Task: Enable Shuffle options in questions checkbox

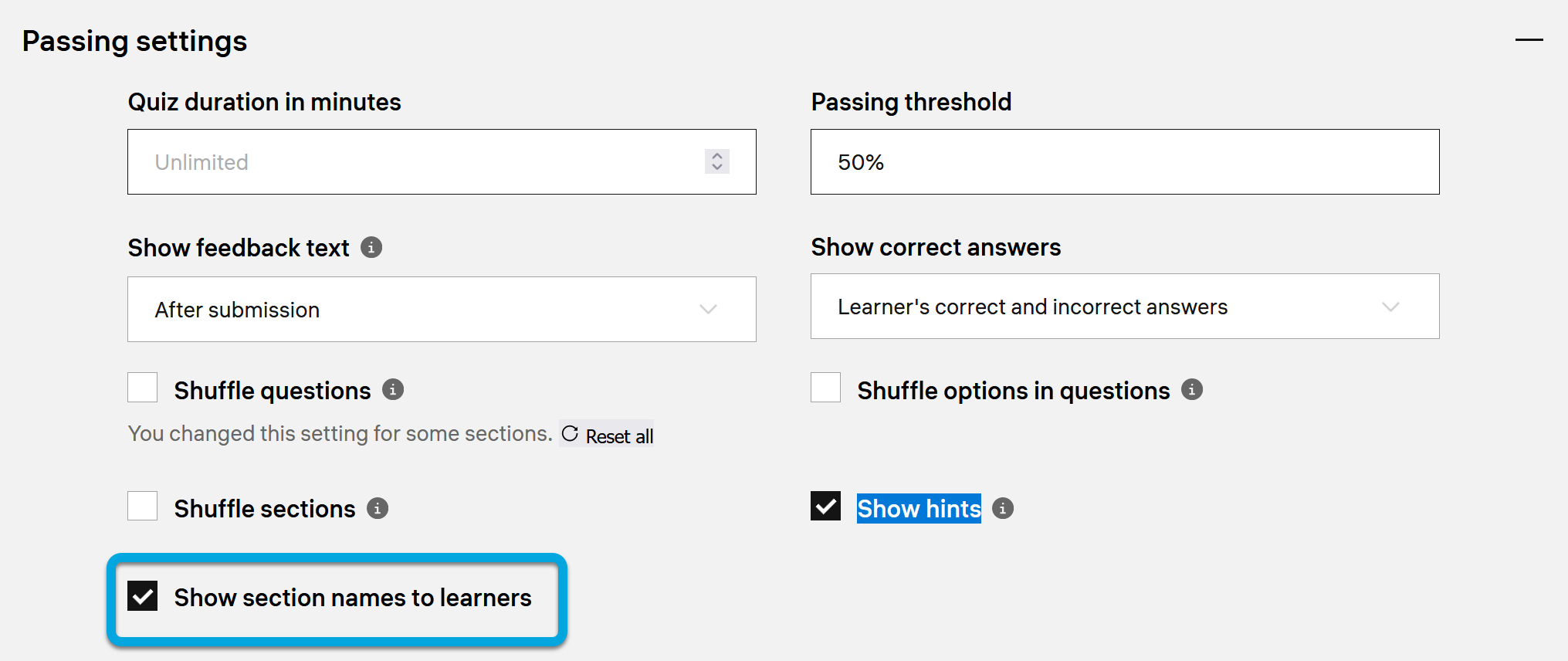Action: (826, 388)
